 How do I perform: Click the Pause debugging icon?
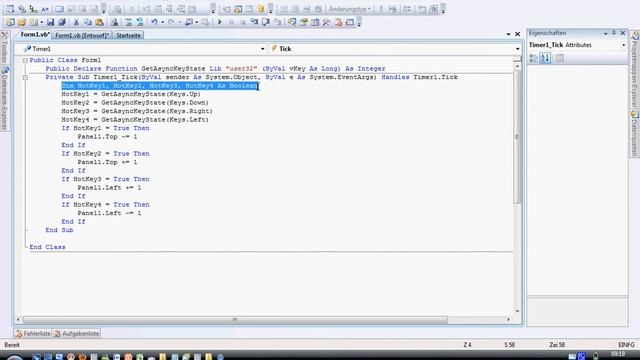231,22
